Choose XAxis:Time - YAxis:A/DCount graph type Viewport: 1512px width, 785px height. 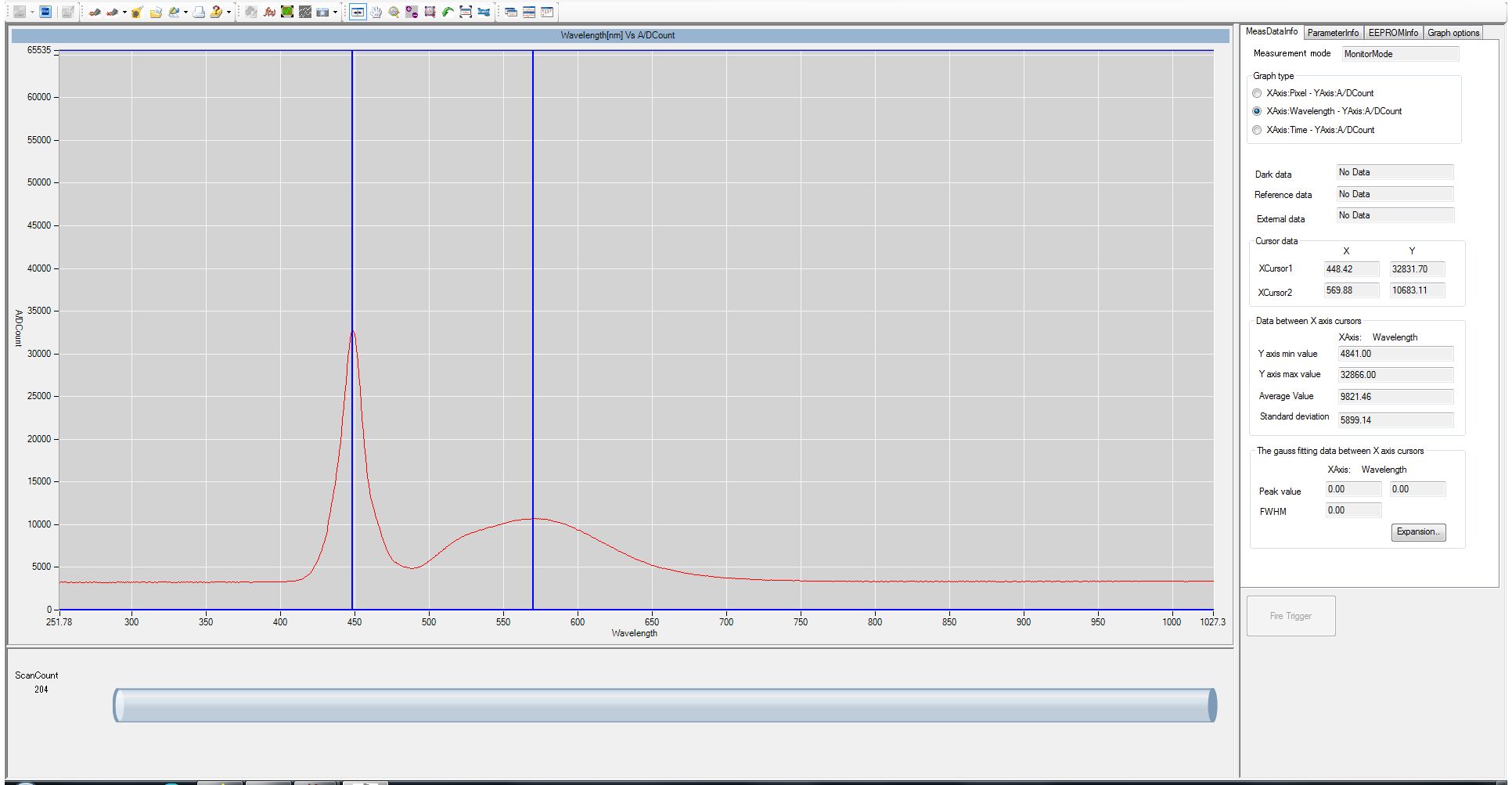(x=1257, y=130)
